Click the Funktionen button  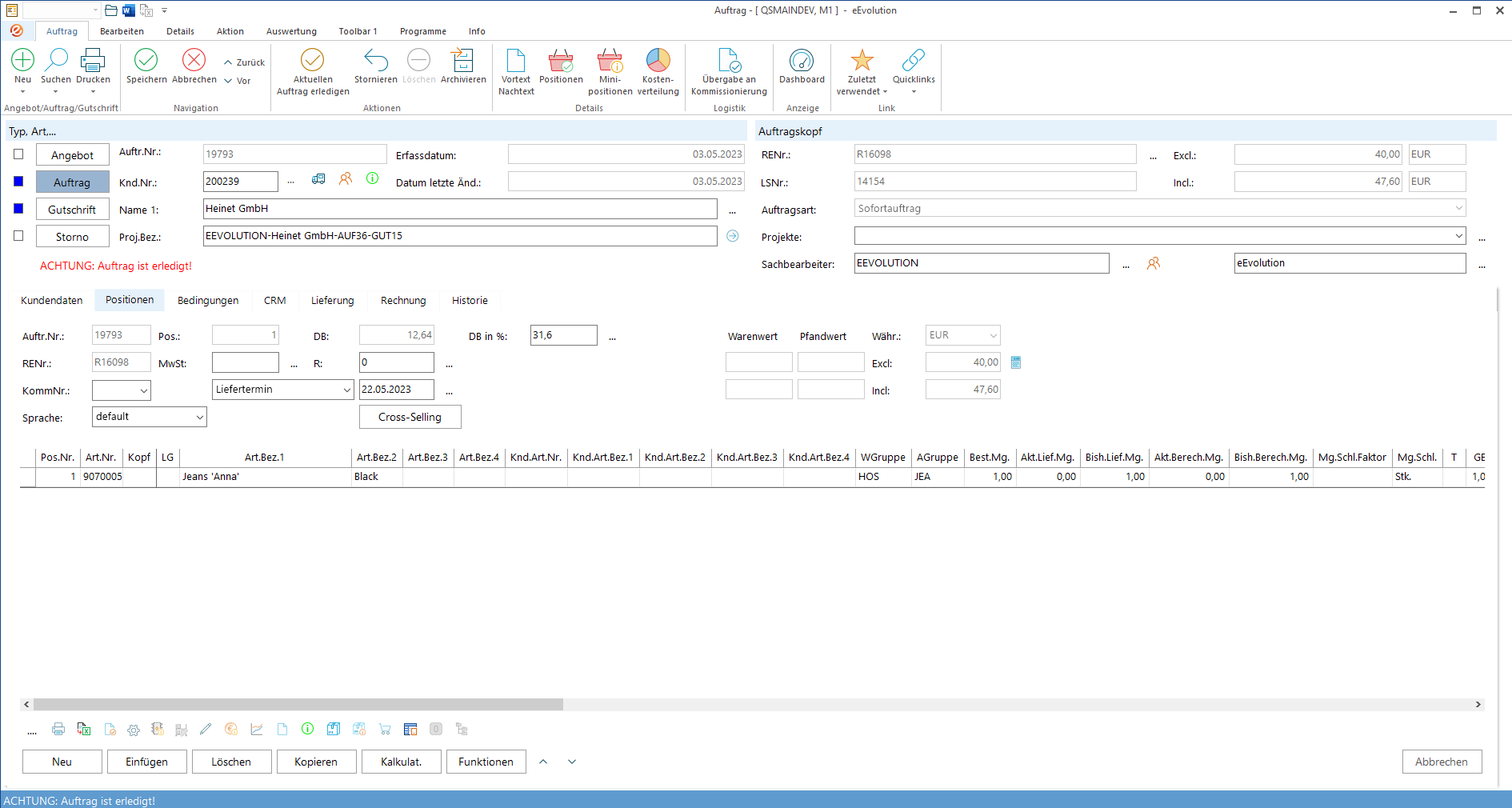[x=486, y=762]
